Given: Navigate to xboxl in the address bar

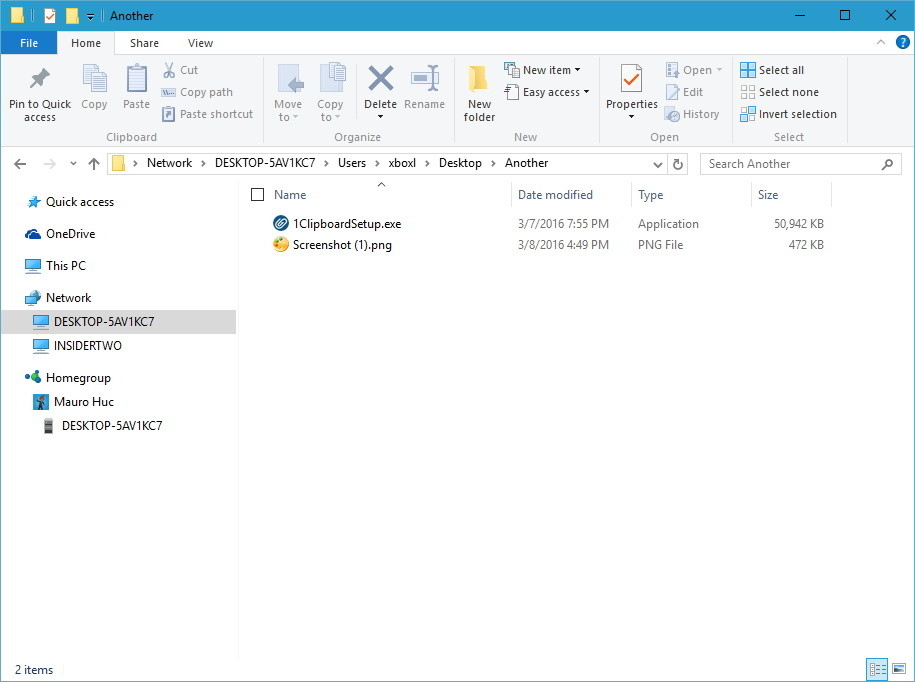Looking at the screenshot, I should tap(404, 163).
